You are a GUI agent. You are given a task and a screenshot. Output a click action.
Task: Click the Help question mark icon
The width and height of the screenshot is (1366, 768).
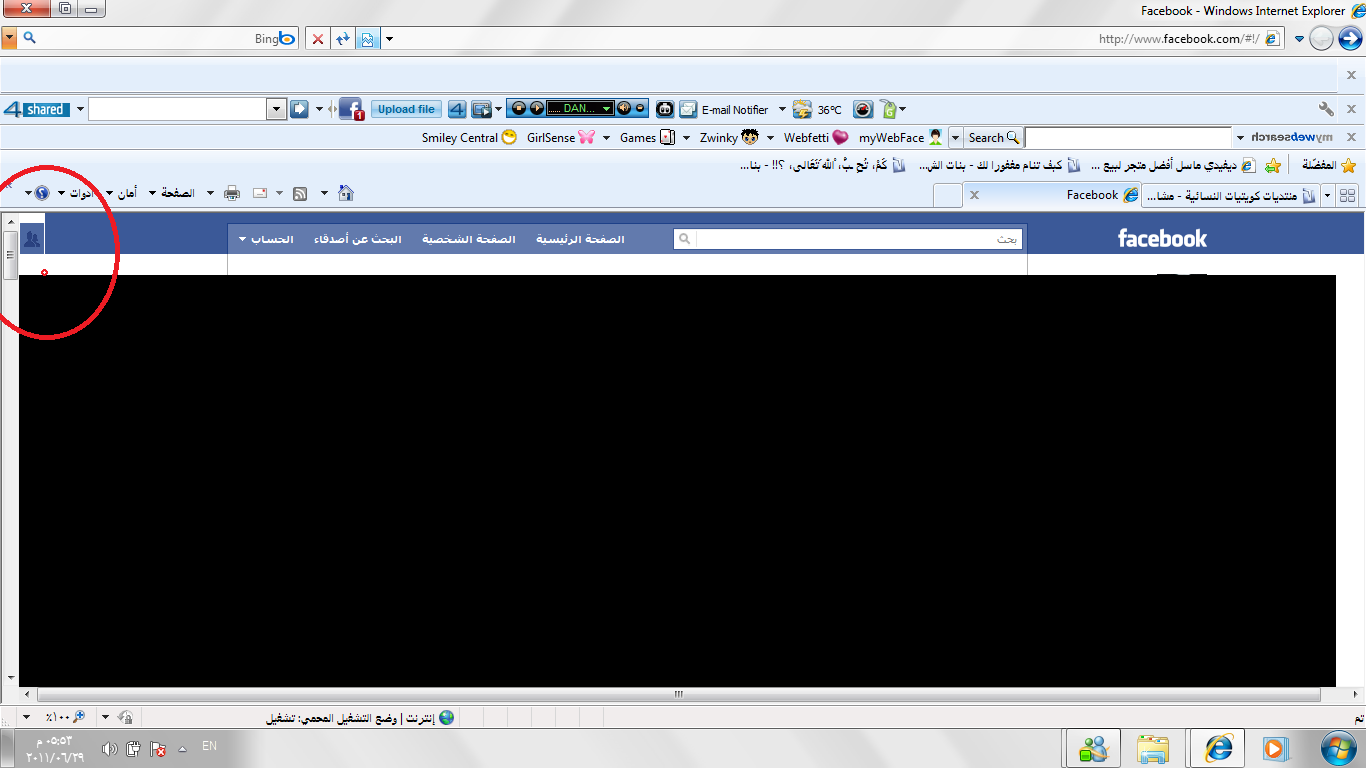[x=41, y=193]
